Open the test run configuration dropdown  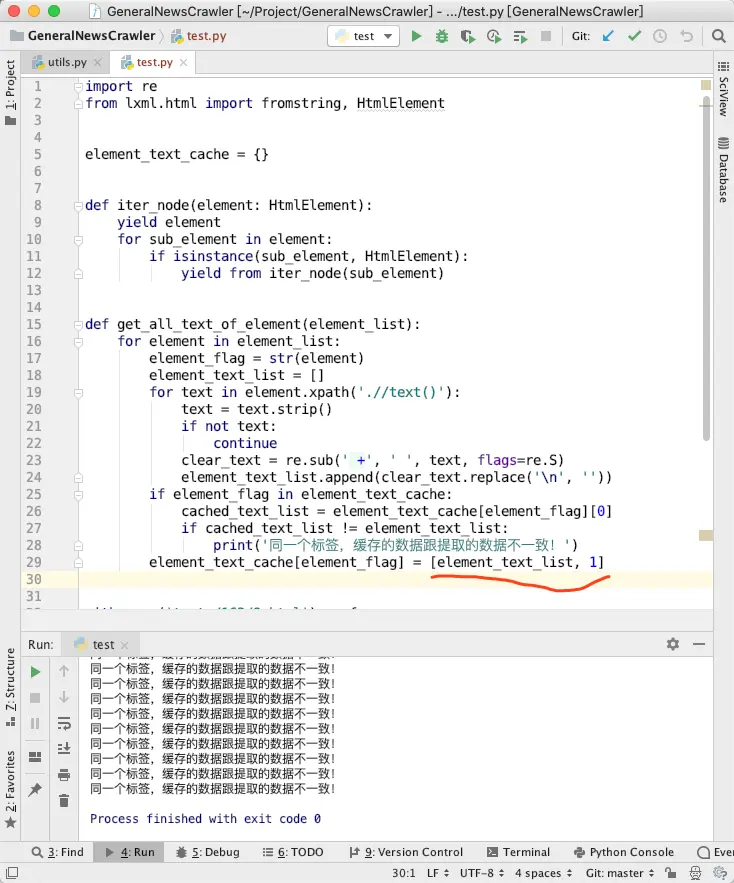tap(363, 37)
